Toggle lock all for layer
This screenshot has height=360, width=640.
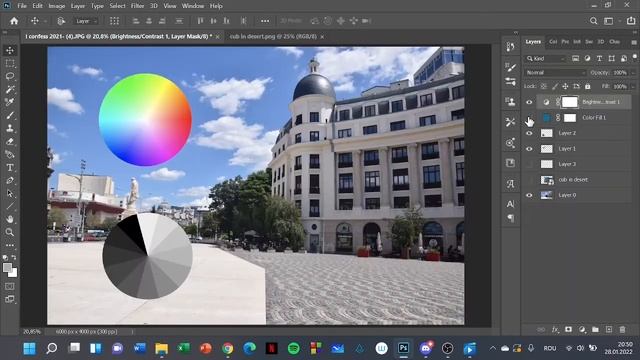(587, 87)
